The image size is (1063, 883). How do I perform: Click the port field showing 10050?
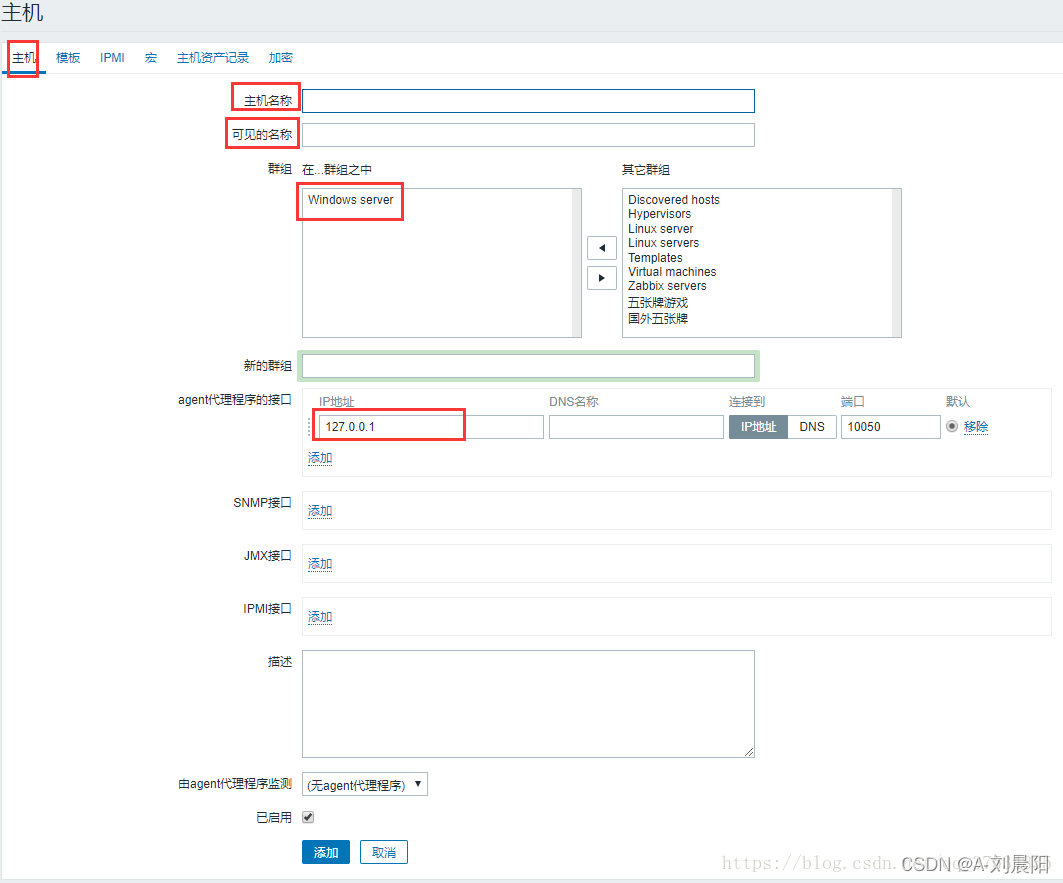890,427
